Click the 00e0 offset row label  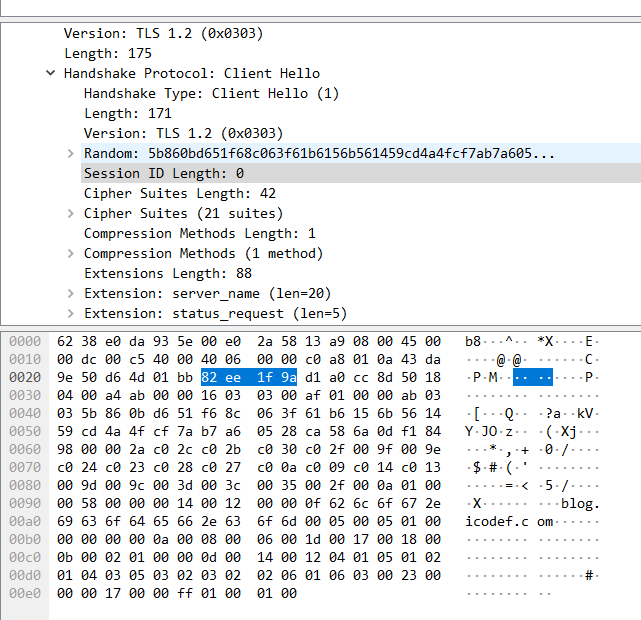25,593
